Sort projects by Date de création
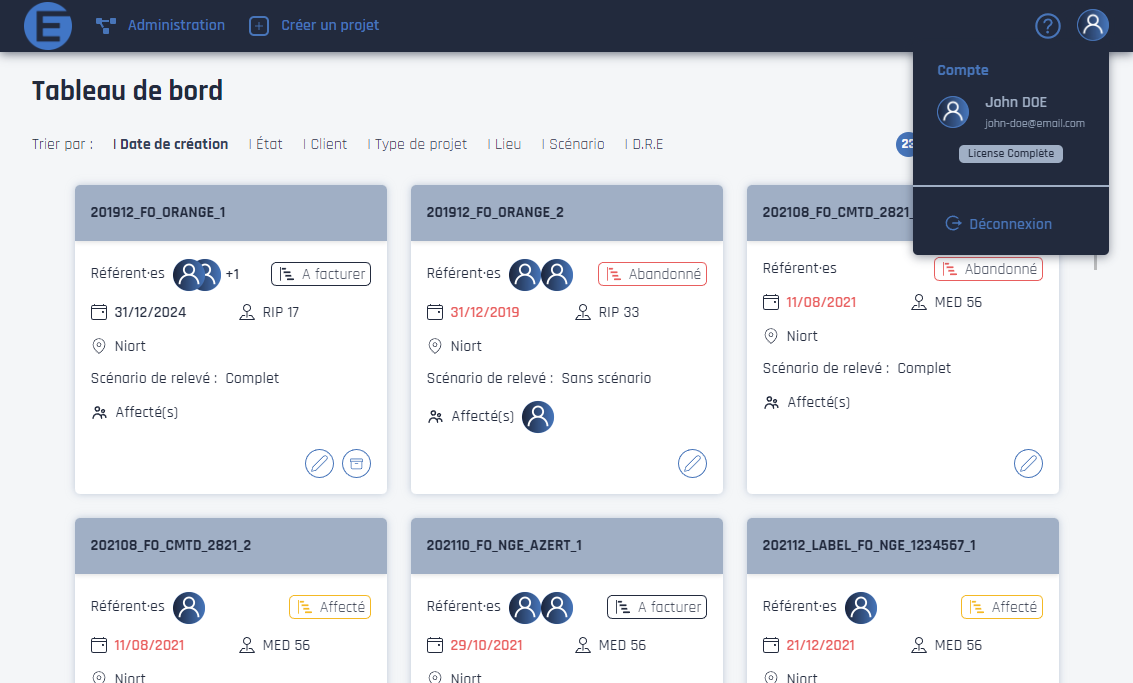Screen dimensions: 1133x683 point(173,144)
